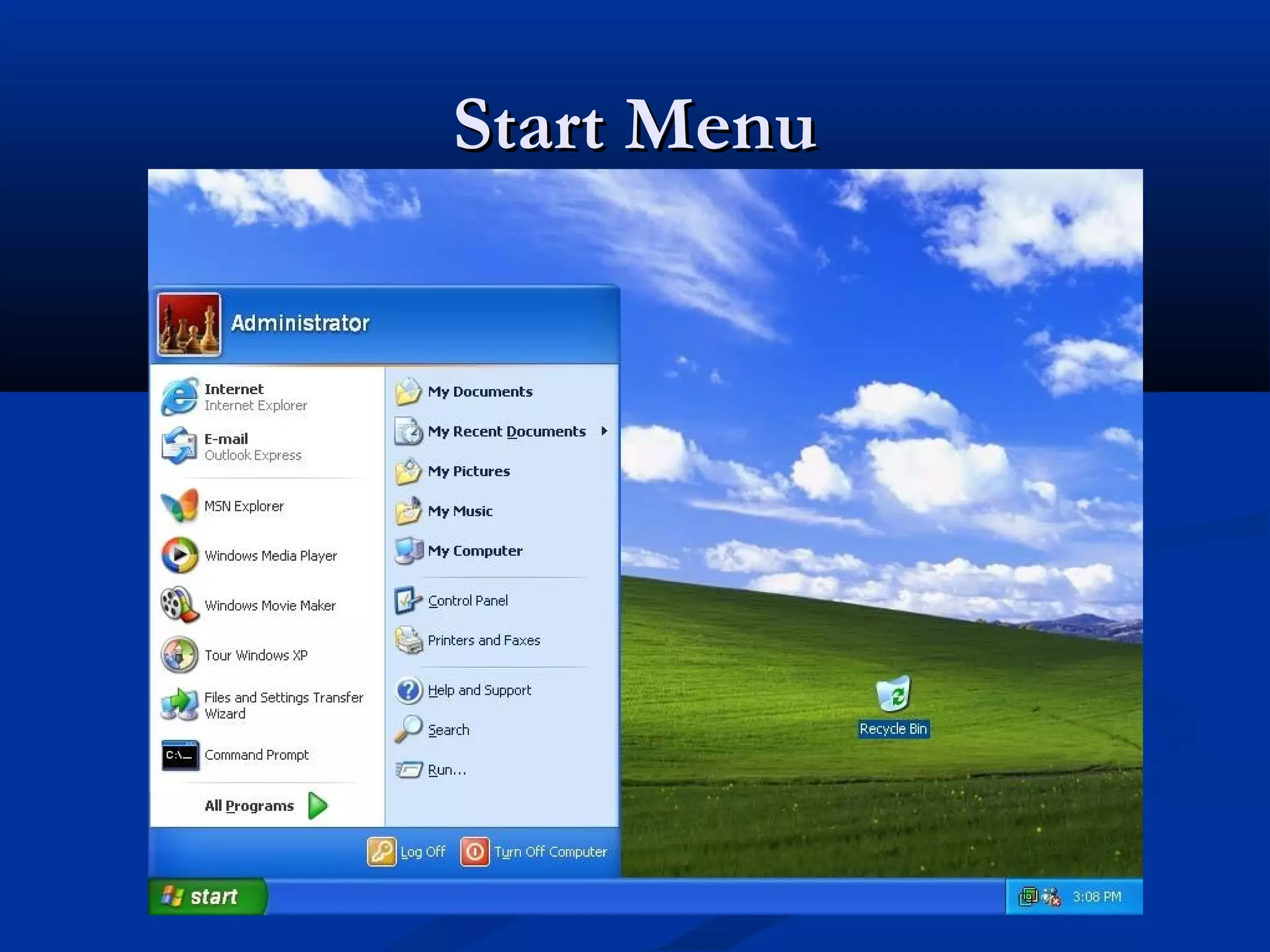Open Files and Settings Transfer Wizard icon

pyautogui.click(x=180, y=705)
